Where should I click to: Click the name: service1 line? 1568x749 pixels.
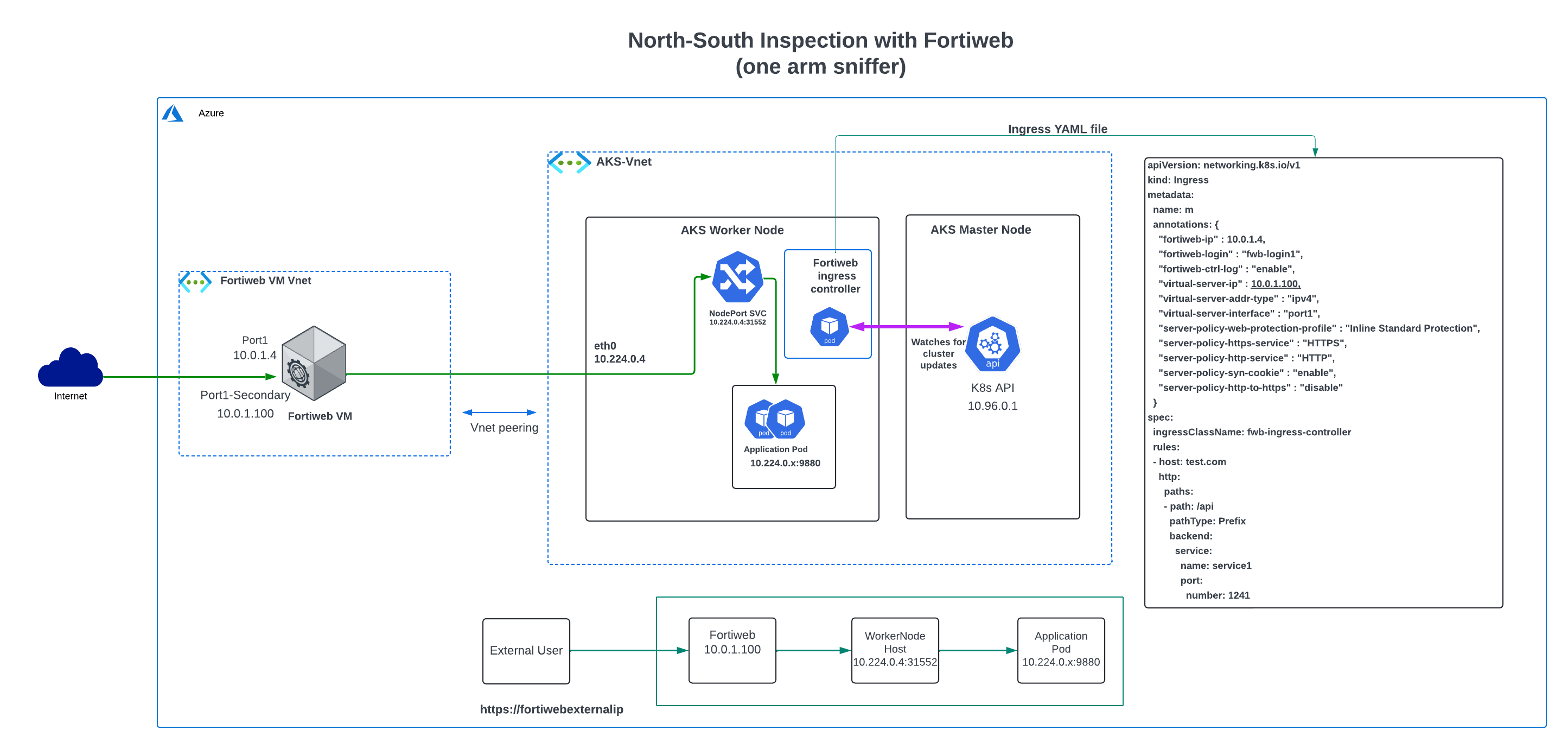point(1215,566)
